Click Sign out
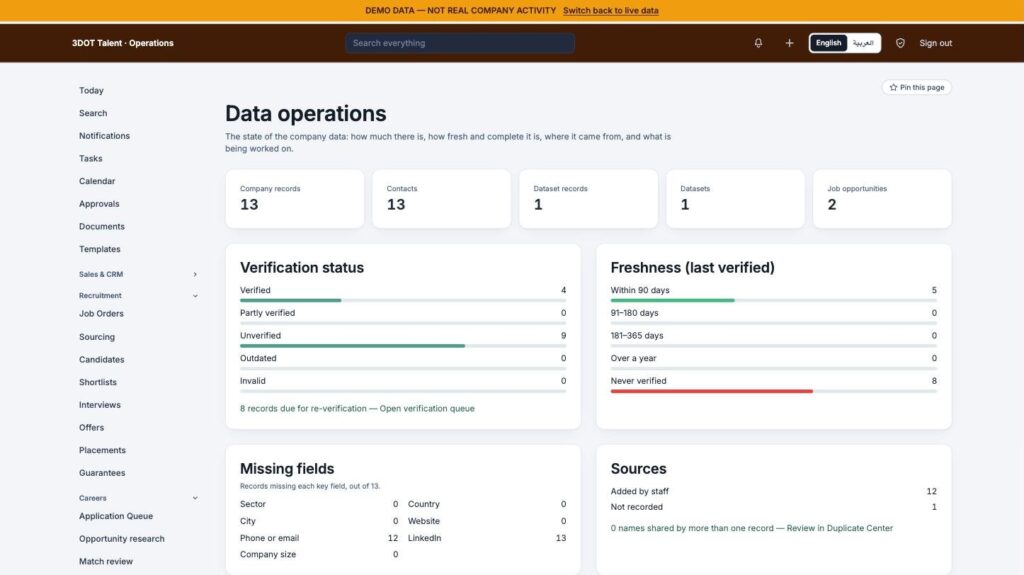The height and width of the screenshot is (575, 1024). click(935, 43)
